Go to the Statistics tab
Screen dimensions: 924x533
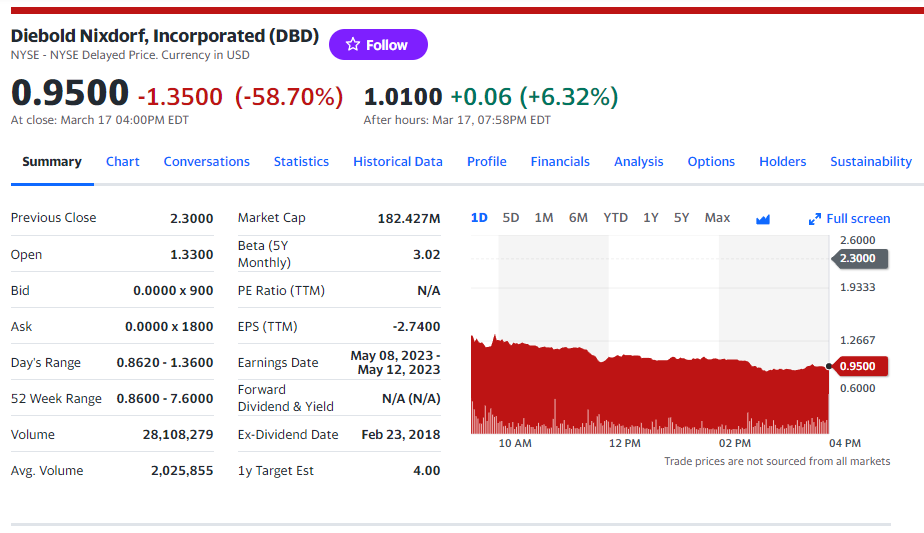coord(301,162)
